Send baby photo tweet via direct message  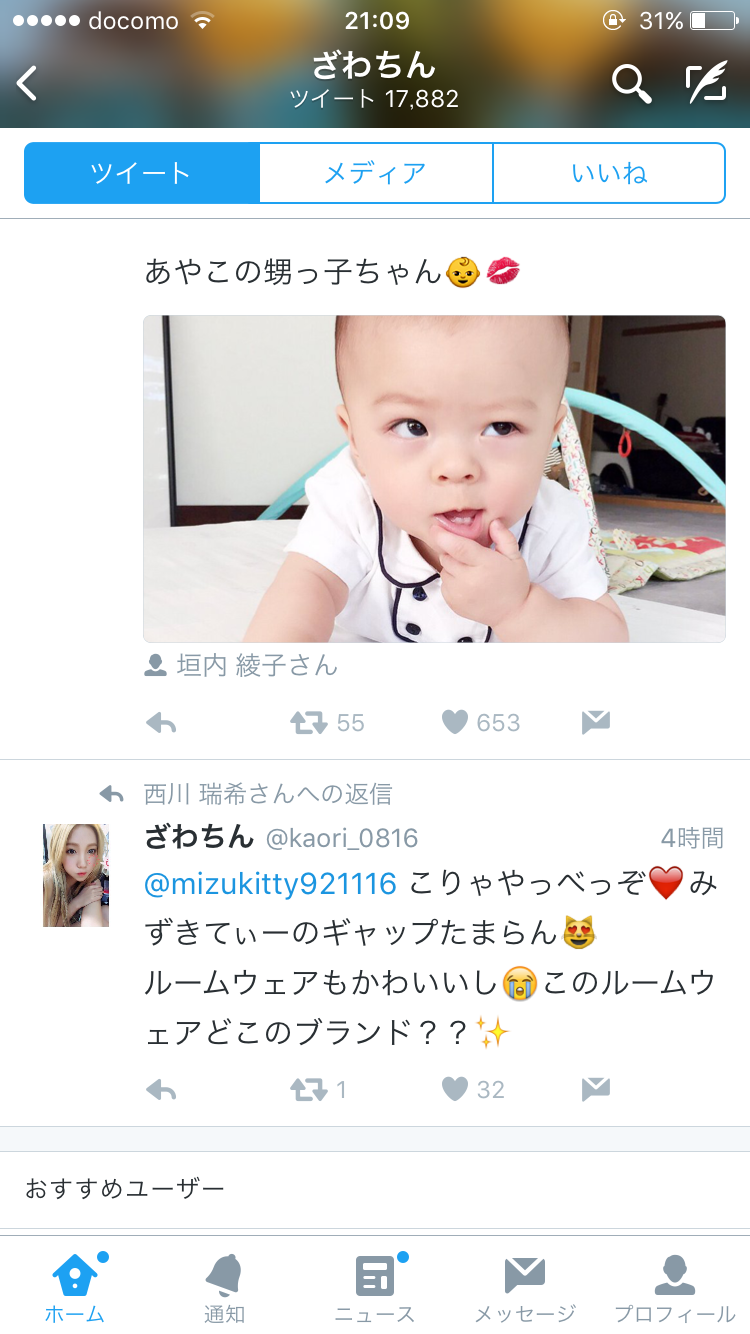(596, 722)
